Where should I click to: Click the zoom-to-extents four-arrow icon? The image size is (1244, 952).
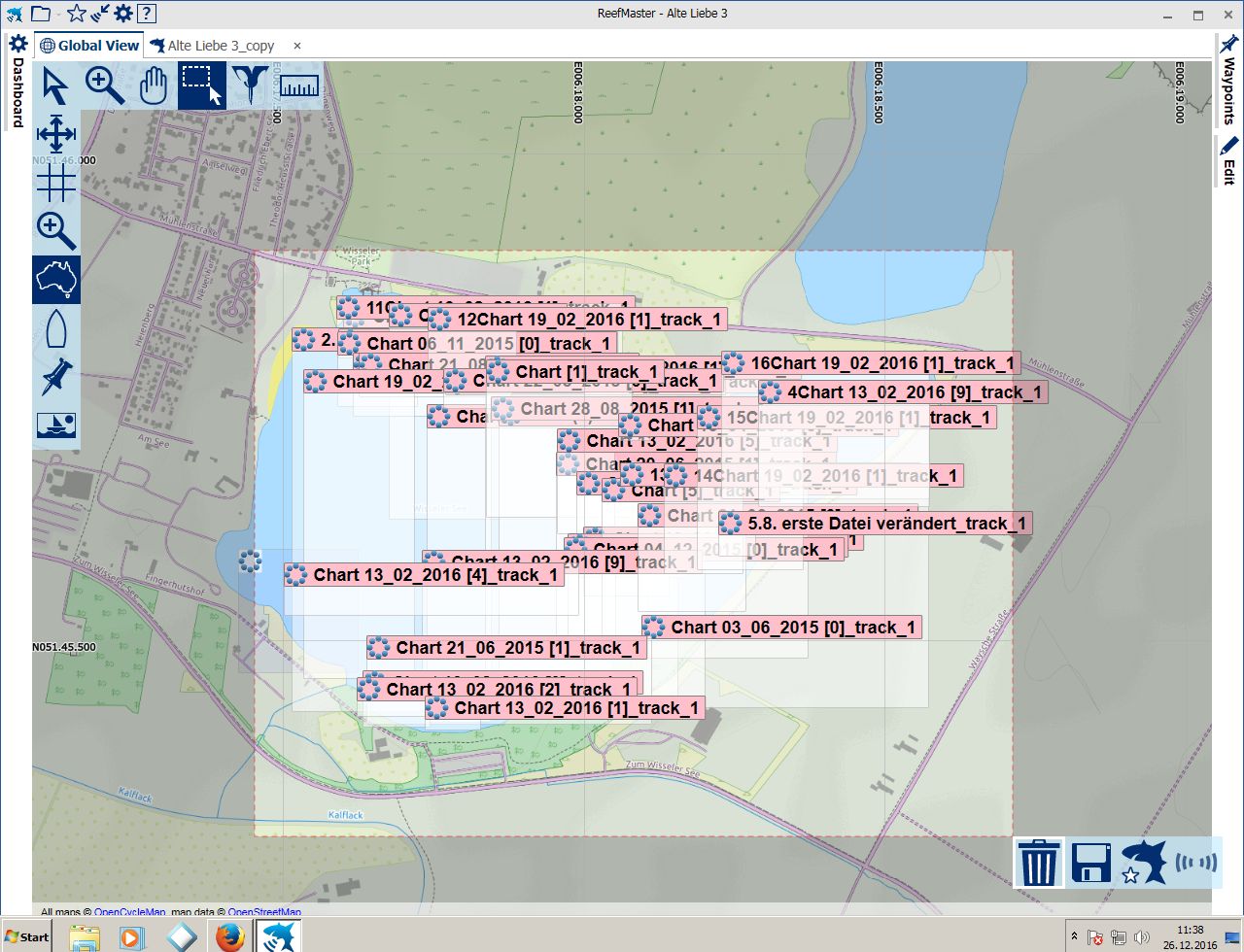56,134
